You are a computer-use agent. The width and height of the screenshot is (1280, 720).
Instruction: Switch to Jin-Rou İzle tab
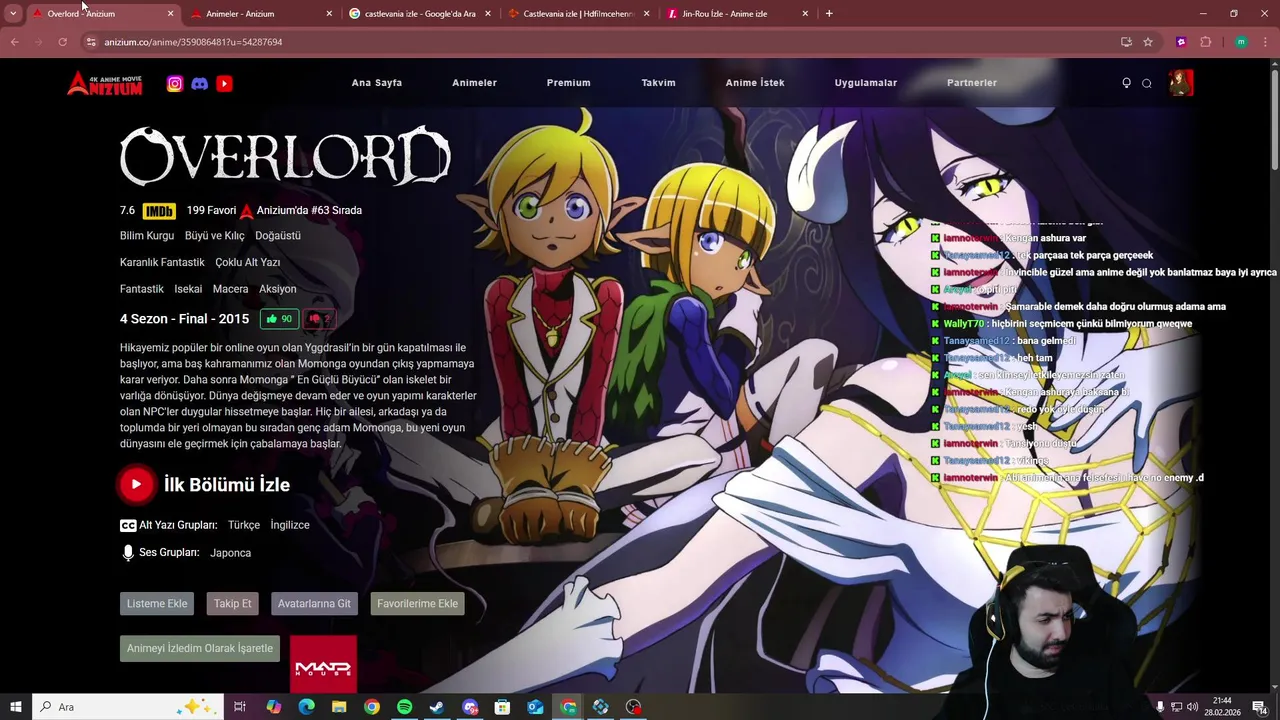click(x=737, y=14)
